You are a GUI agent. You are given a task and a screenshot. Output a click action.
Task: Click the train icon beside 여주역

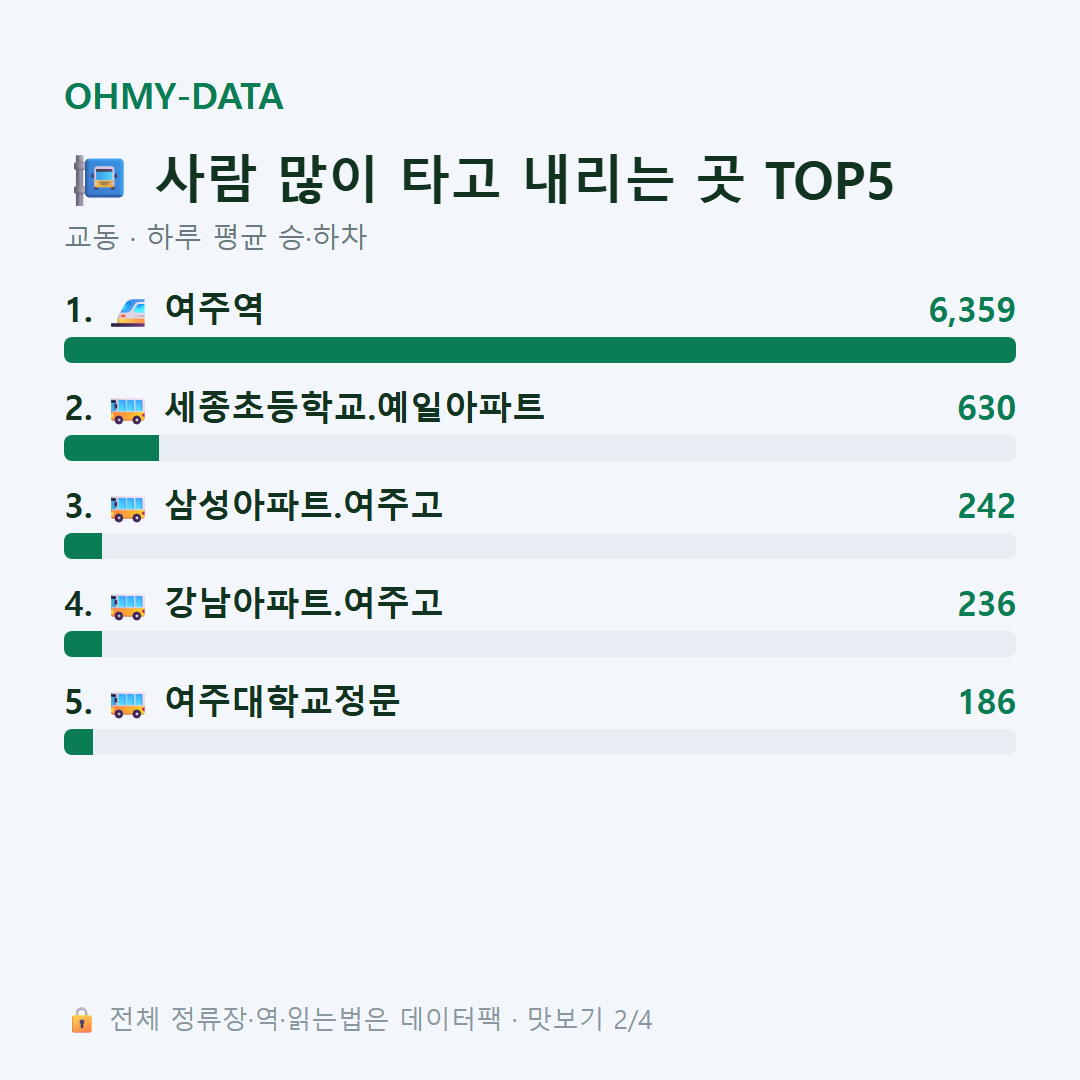128,311
